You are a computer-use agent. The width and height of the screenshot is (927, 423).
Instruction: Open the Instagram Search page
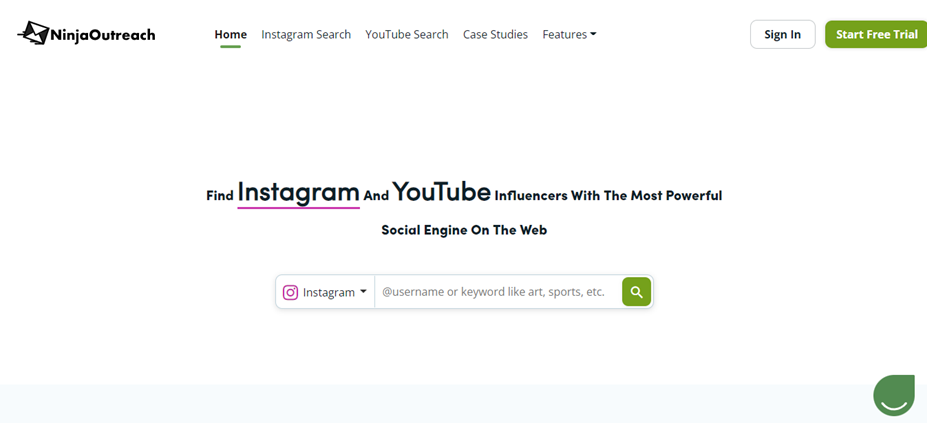pos(306,34)
